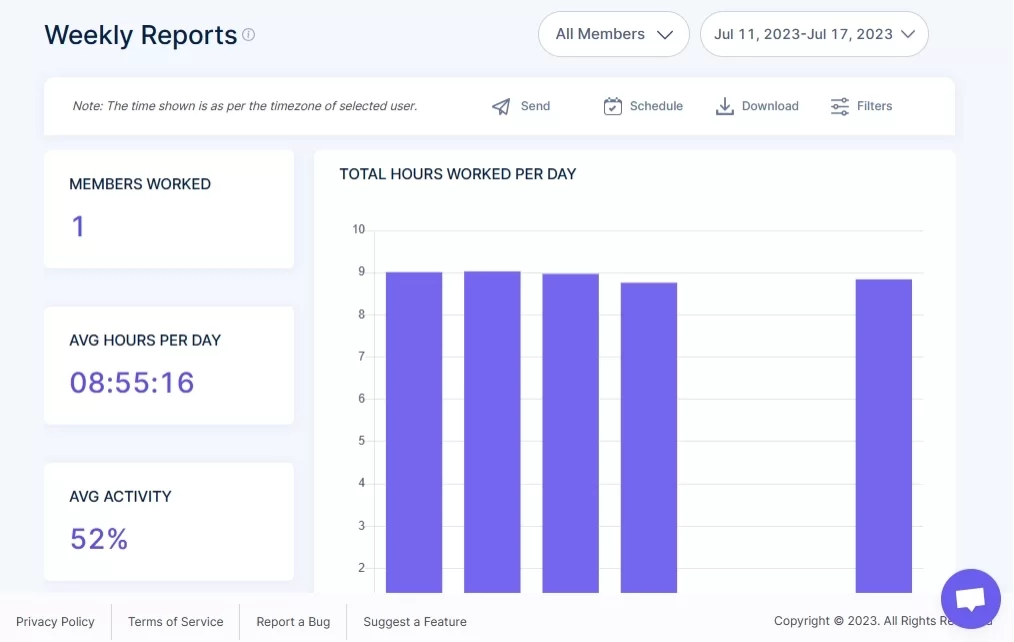Open the Report a Bug link

point(293,621)
